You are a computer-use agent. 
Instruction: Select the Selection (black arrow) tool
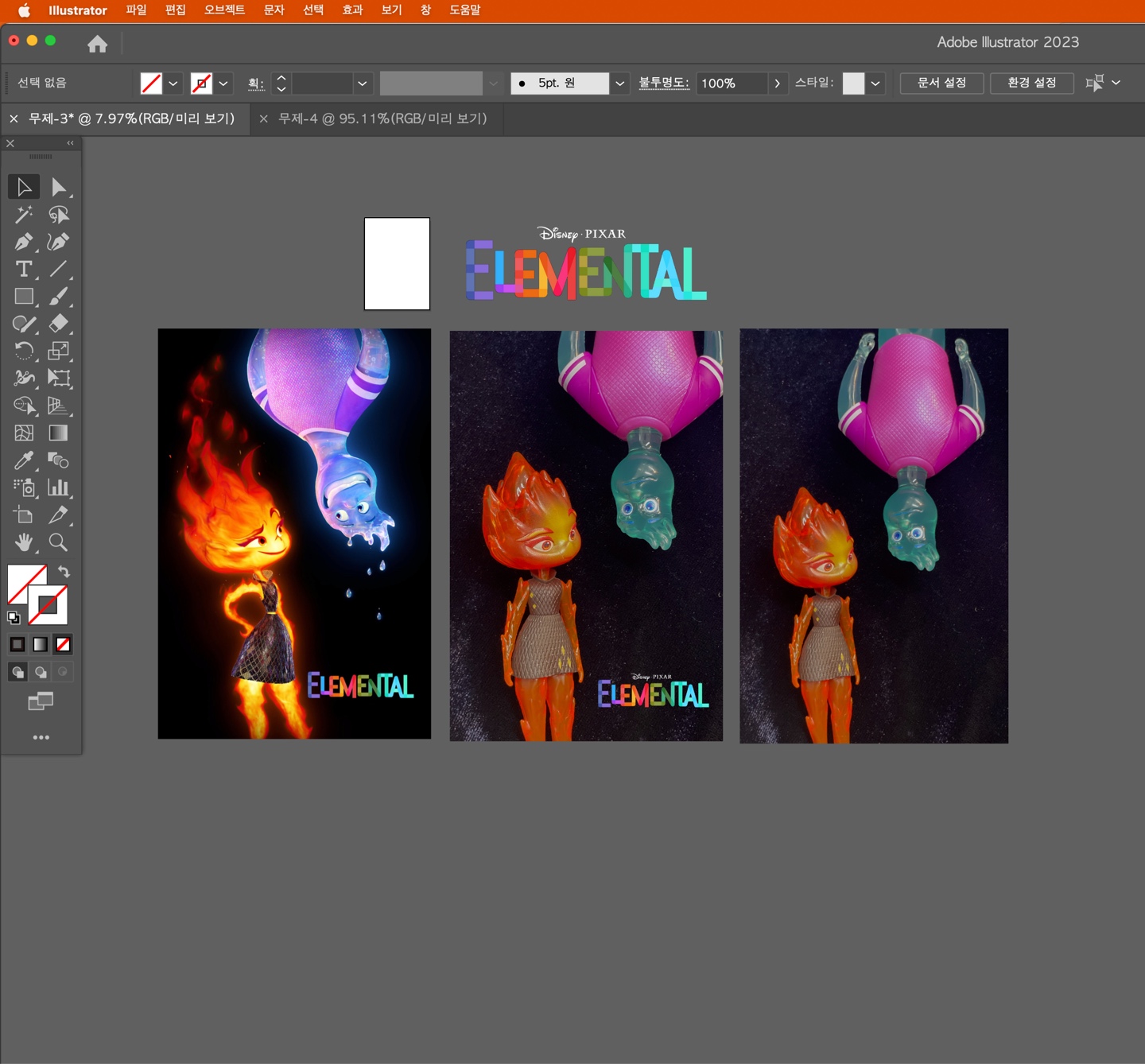(x=24, y=187)
